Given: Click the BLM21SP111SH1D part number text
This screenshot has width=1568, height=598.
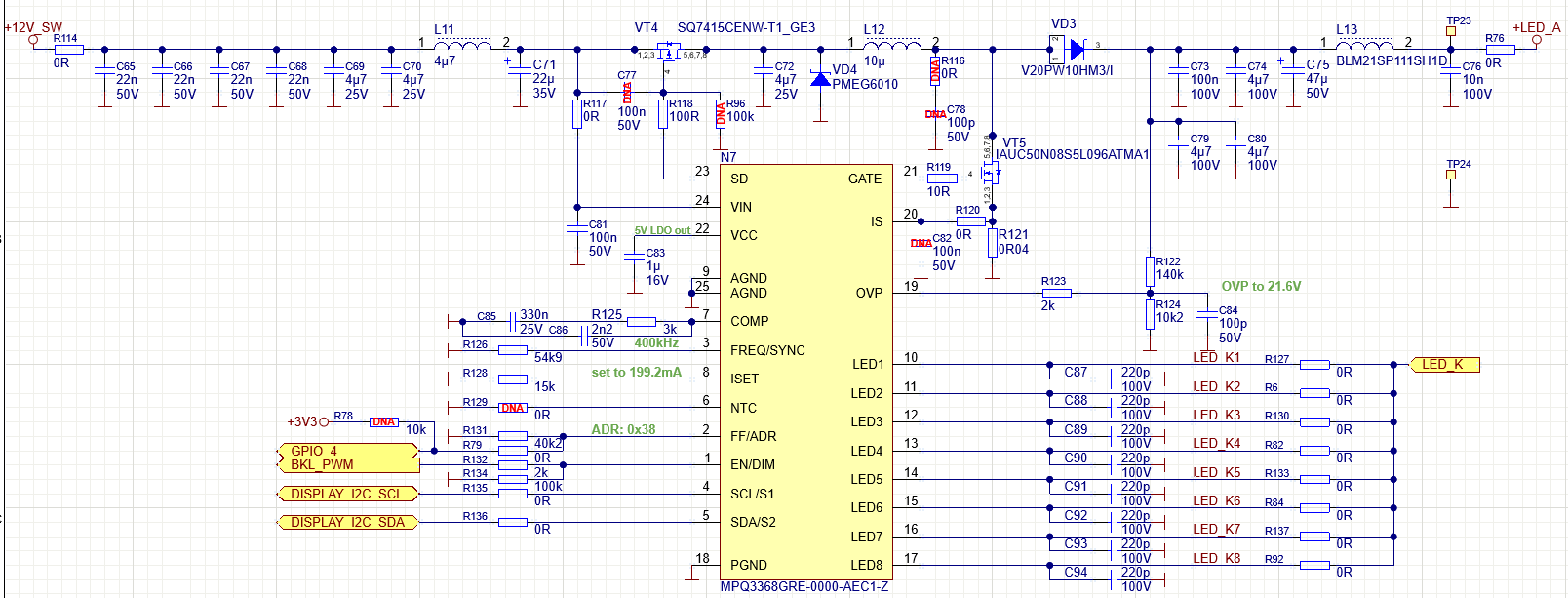Looking at the screenshot, I should coord(1392,60).
